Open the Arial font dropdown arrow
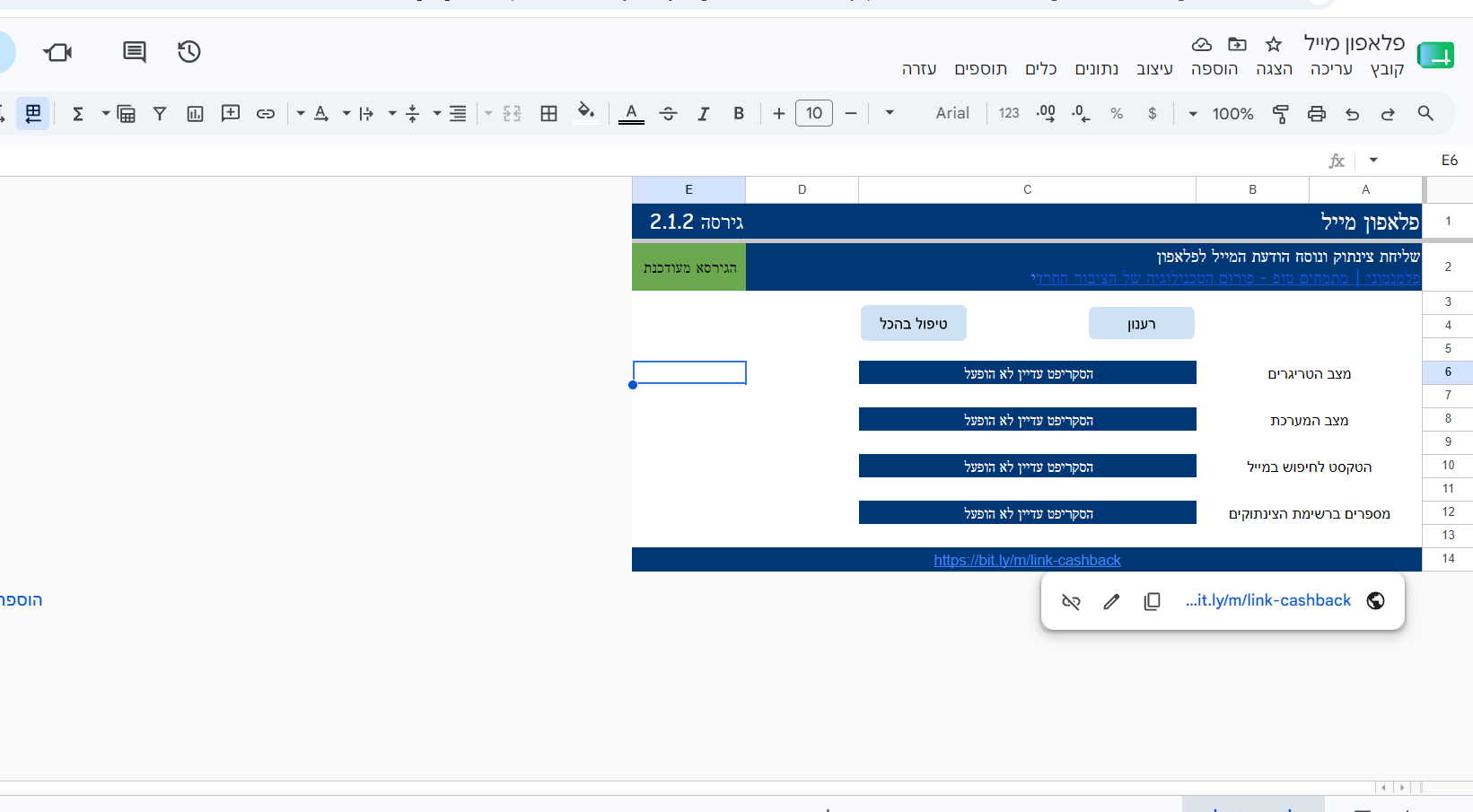1473x812 pixels. coord(890,113)
